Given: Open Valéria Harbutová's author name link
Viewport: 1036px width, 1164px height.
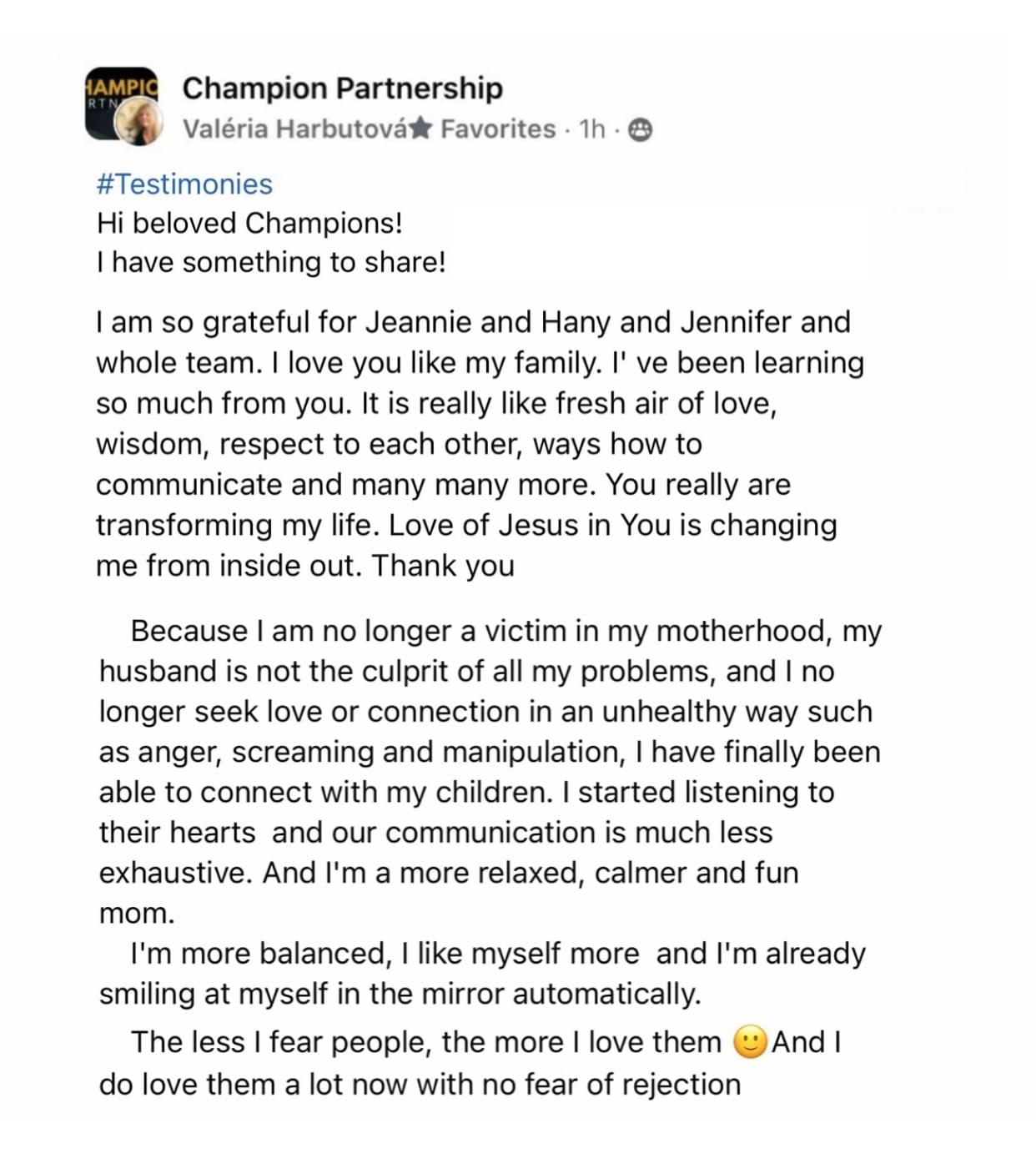Looking at the screenshot, I should [295, 128].
